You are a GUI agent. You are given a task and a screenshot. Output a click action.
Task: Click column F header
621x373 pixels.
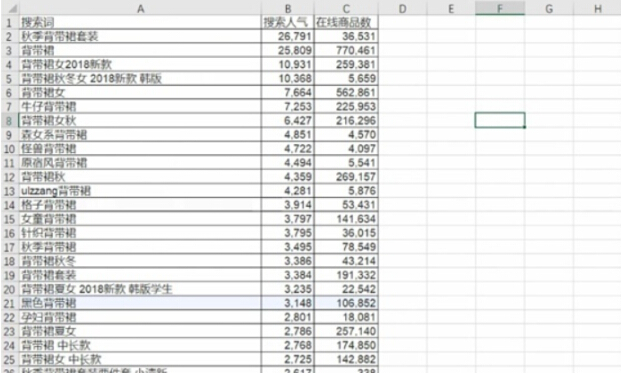500,8
